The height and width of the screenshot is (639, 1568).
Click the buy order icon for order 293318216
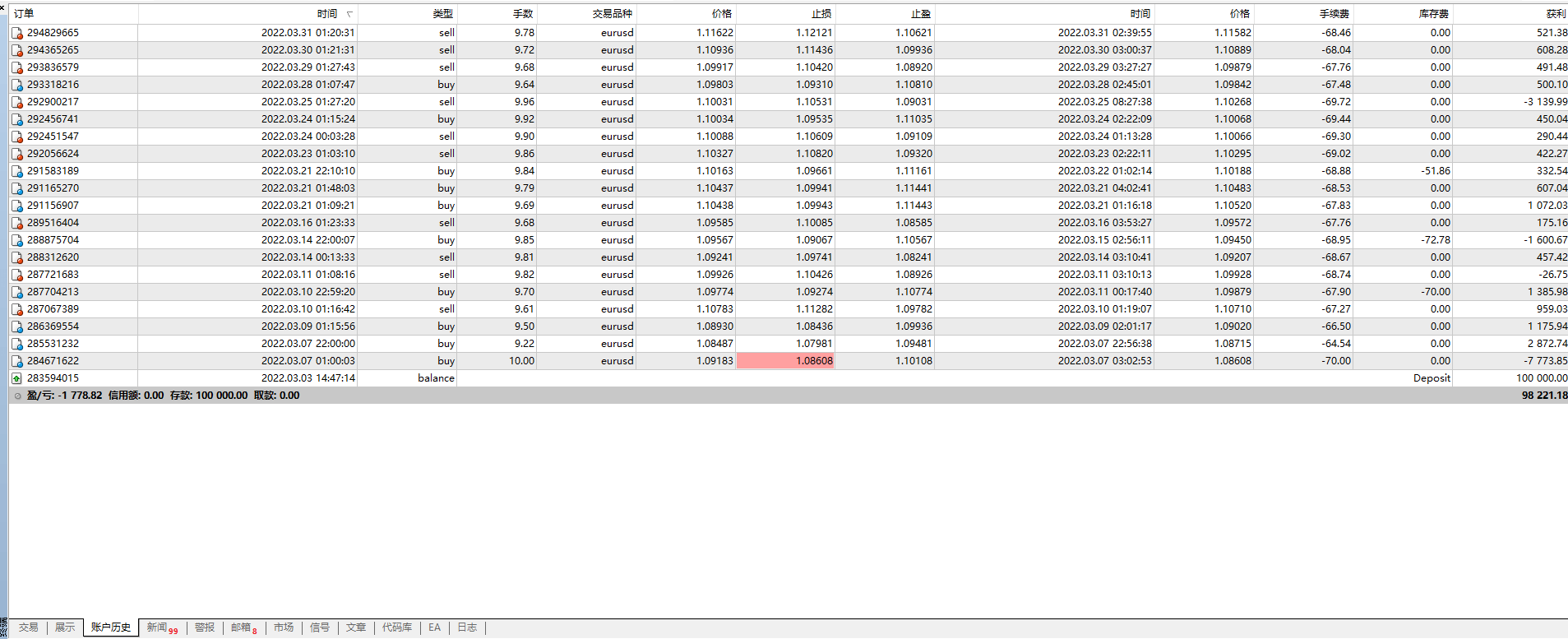[x=16, y=85]
